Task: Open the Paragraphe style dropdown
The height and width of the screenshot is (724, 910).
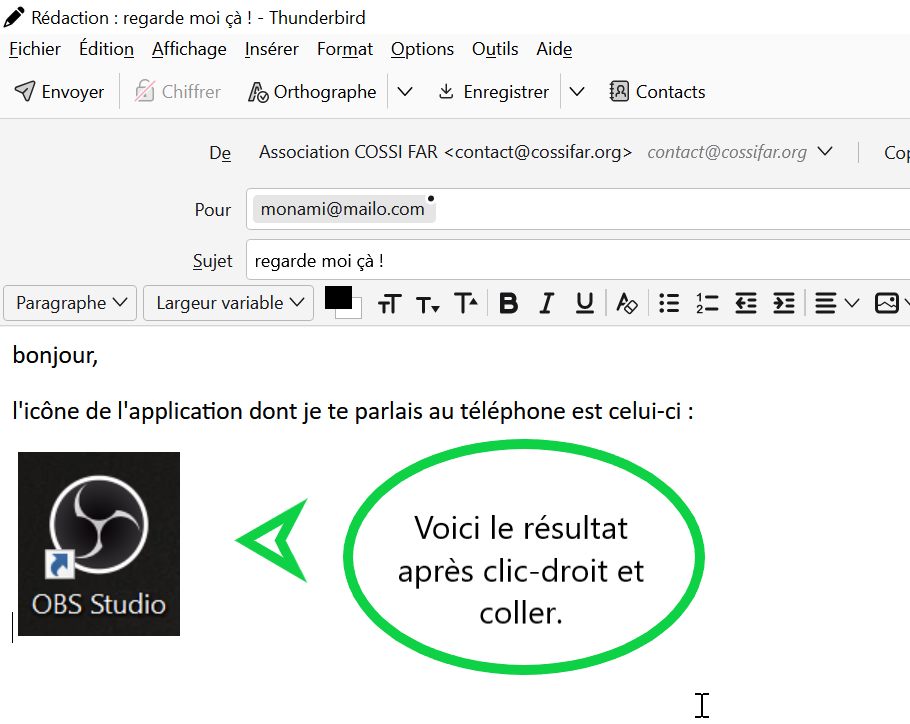Action: coord(71,303)
